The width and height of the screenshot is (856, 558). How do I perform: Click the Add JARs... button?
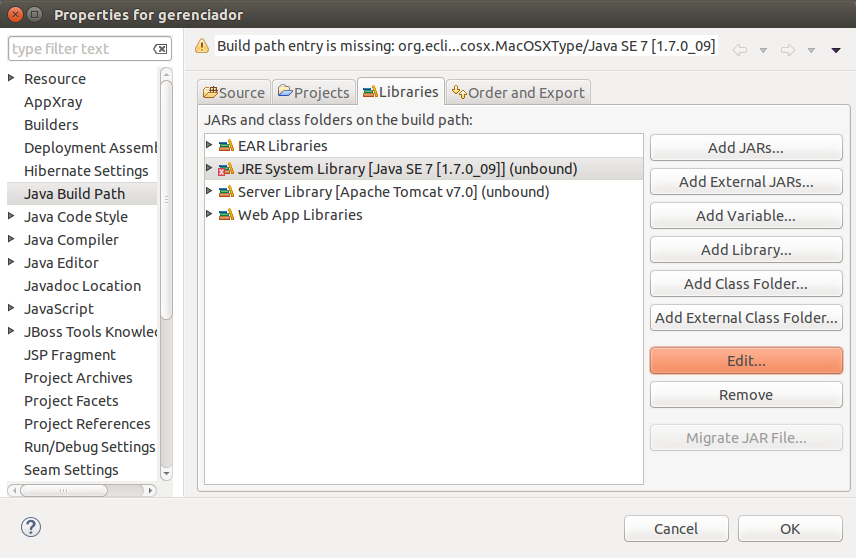click(x=746, y=148)
